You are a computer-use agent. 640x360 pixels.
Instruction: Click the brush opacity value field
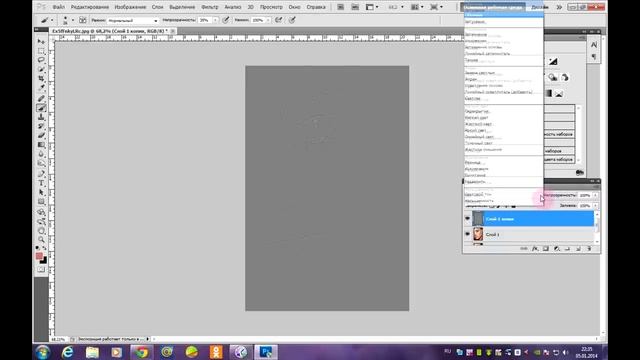(205, 20)
